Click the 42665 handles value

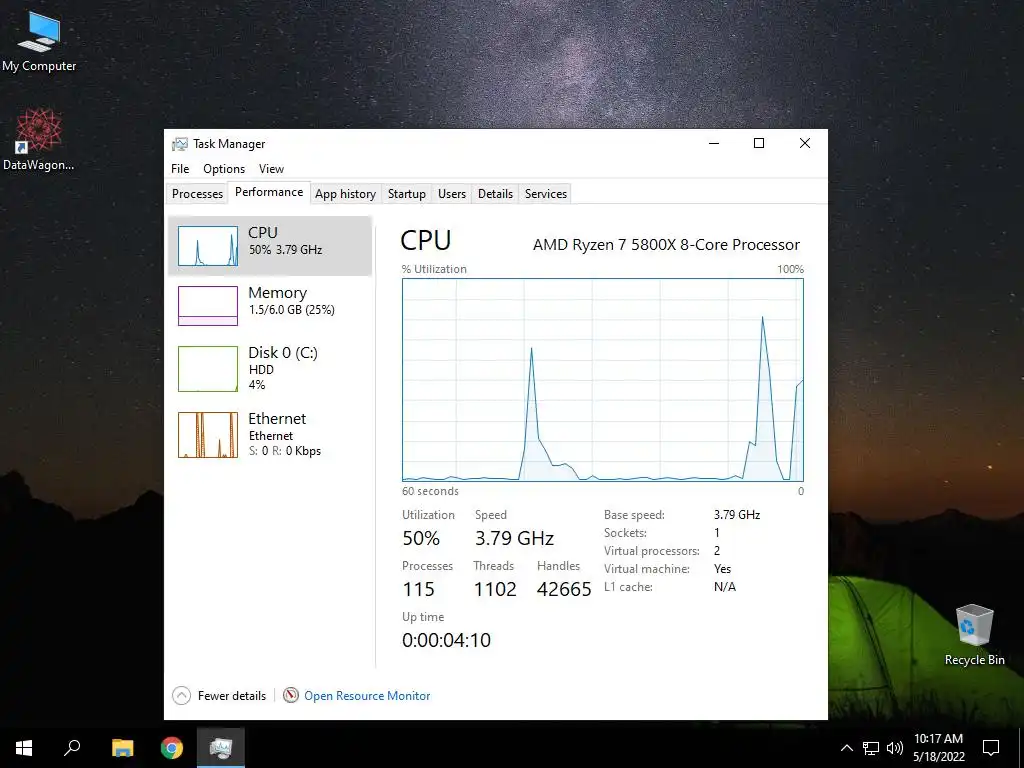pyautogui.click(x=564, y=589)
